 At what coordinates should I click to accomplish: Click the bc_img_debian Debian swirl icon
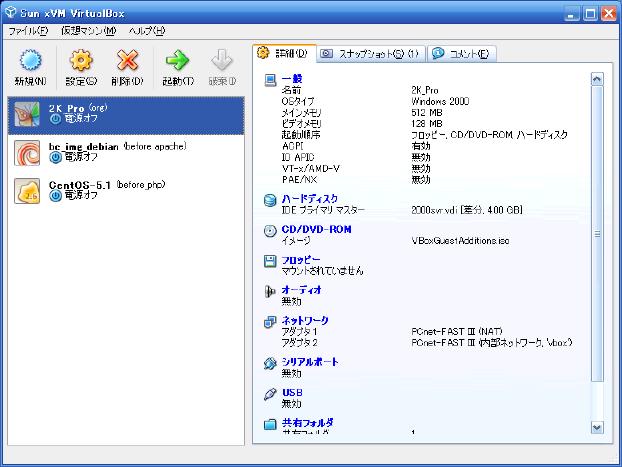coord(27,153)
